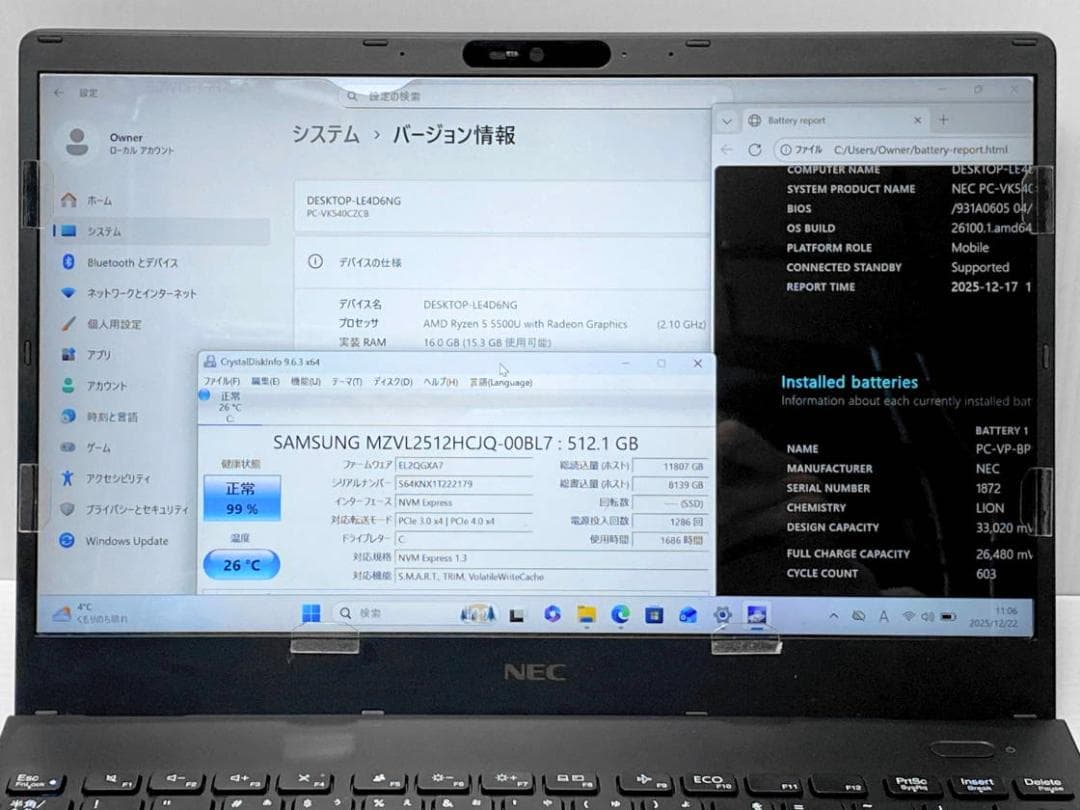Click the volume icon in the system tray

(928, 616)
